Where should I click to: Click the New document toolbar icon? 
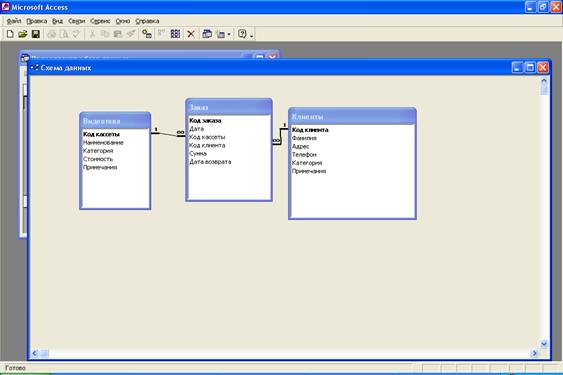[10, 34]
